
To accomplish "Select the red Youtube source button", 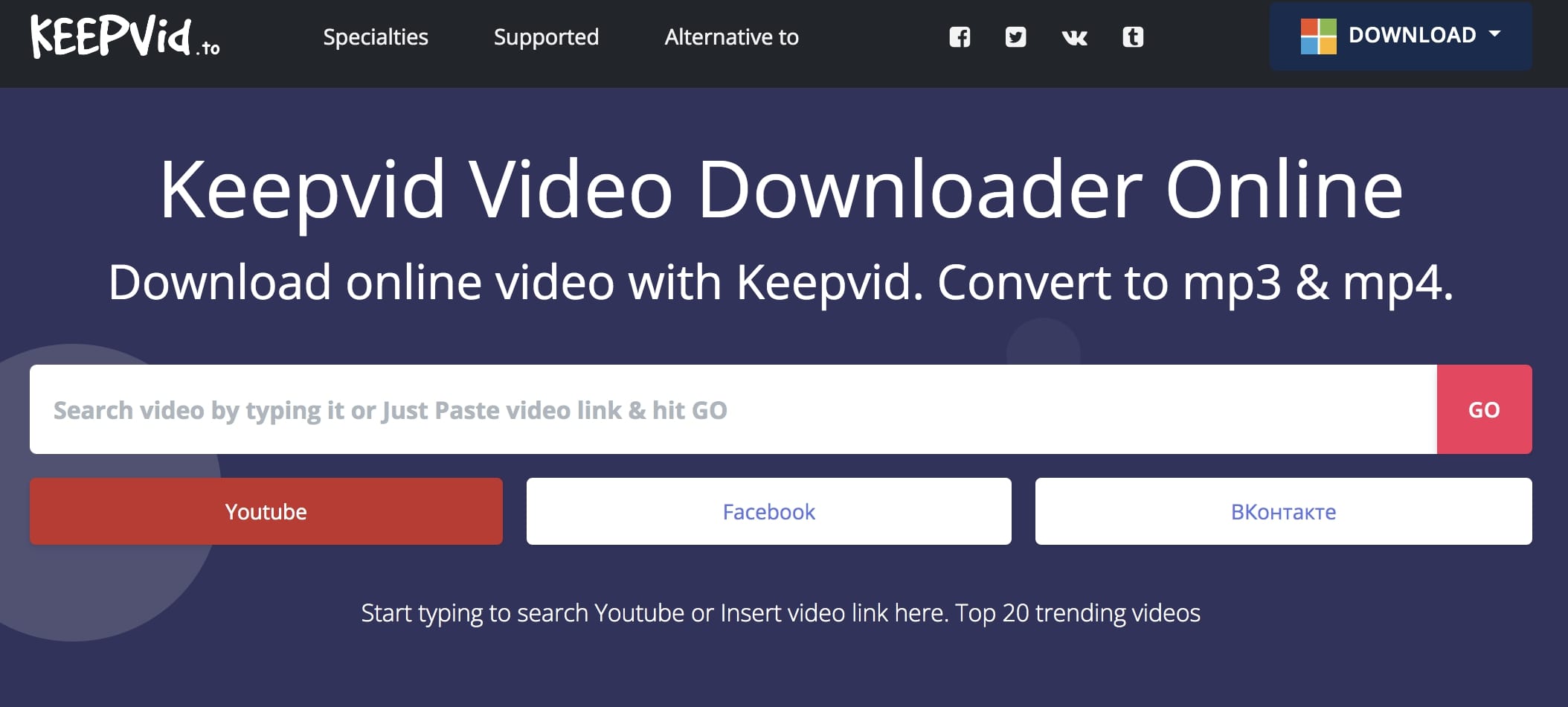I will click(x=266, y=511).
